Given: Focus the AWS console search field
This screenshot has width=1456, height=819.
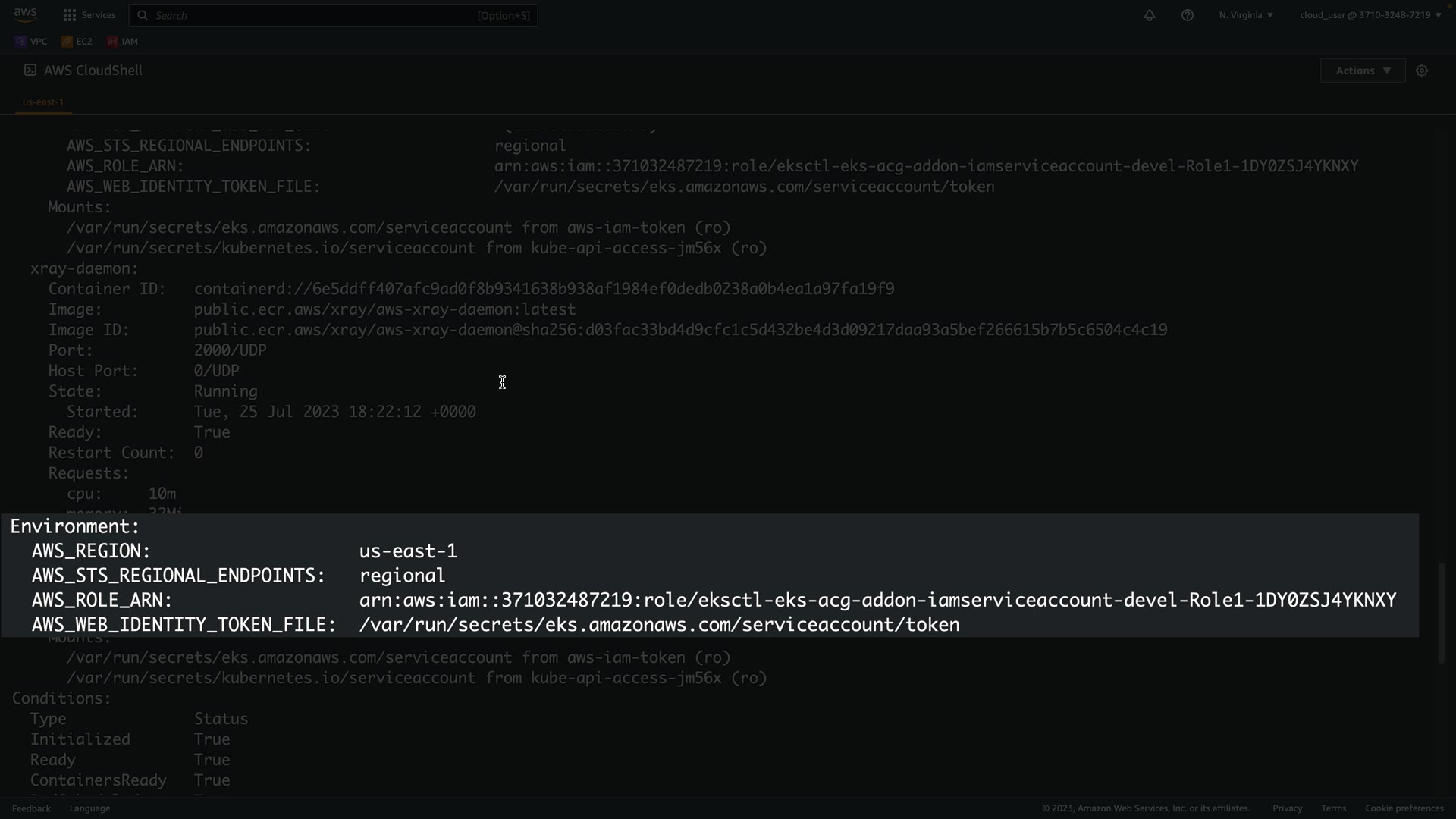Looking at the screenshot, I should click(334, 15).
